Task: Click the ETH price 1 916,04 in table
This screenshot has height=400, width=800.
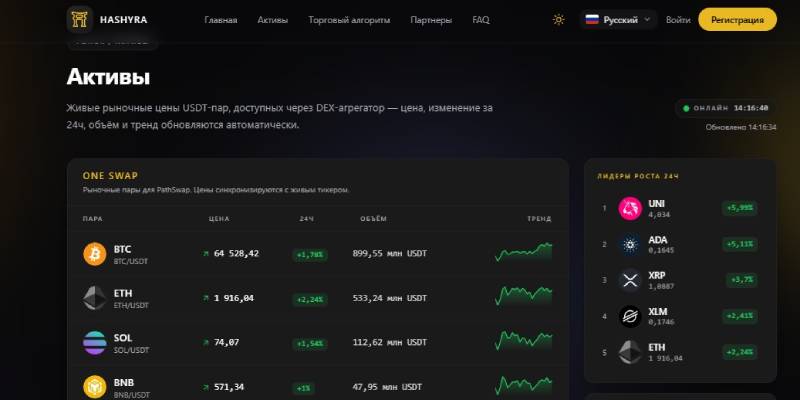Action: pyautogui.click(x=234, y=298)
